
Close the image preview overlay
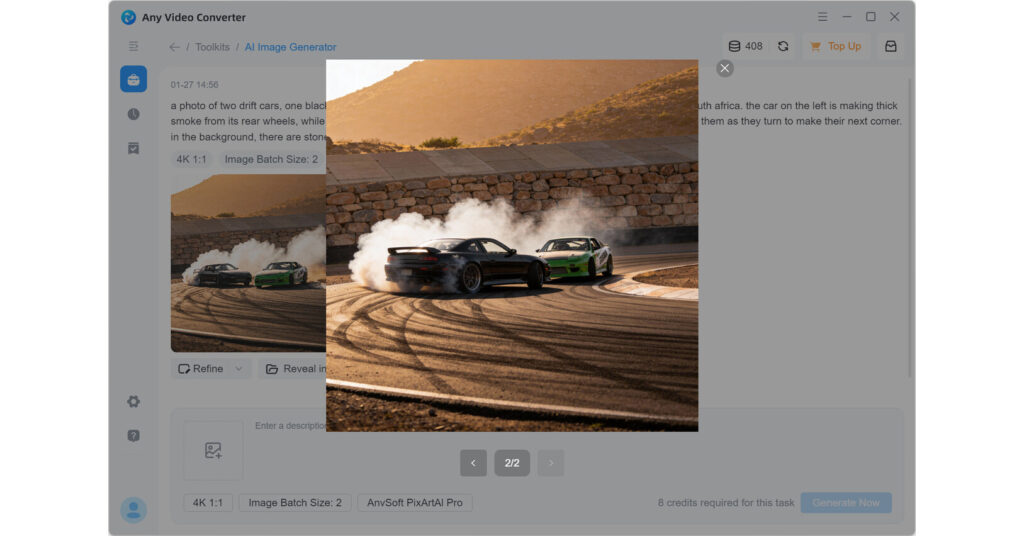(x=724, y=69)
